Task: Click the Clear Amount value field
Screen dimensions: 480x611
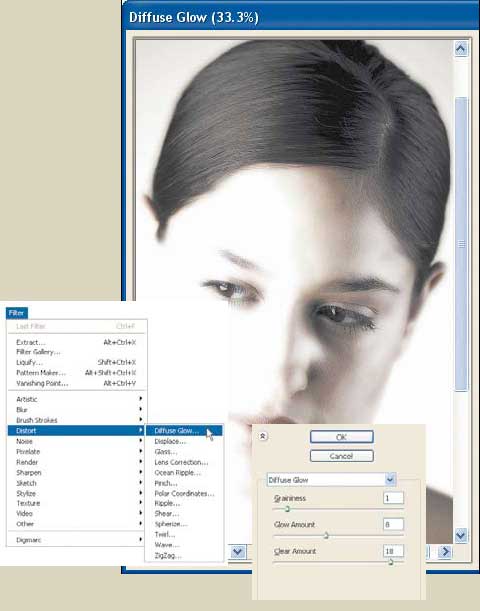Action: 393,551
